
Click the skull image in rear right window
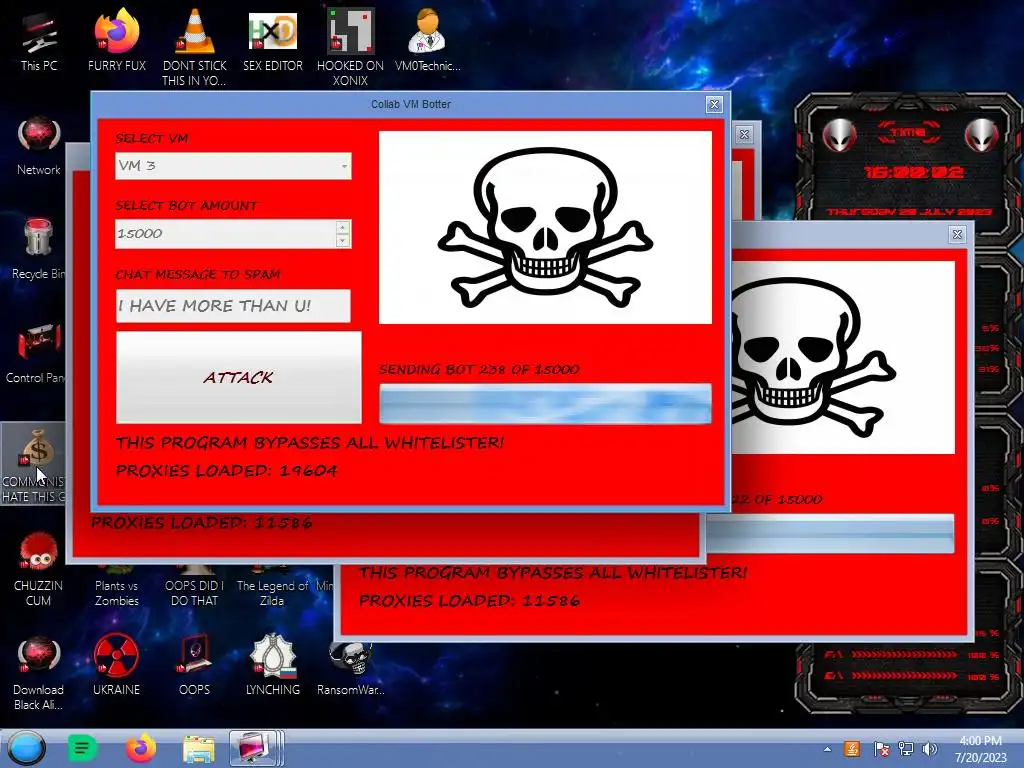coord(843,357)
